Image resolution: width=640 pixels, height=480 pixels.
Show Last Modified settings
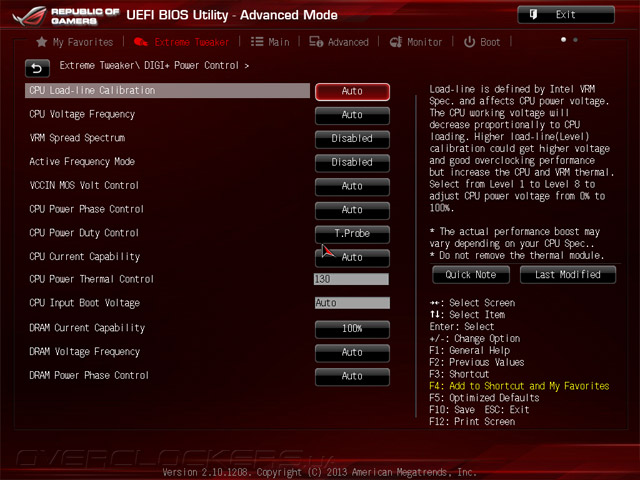568,275
